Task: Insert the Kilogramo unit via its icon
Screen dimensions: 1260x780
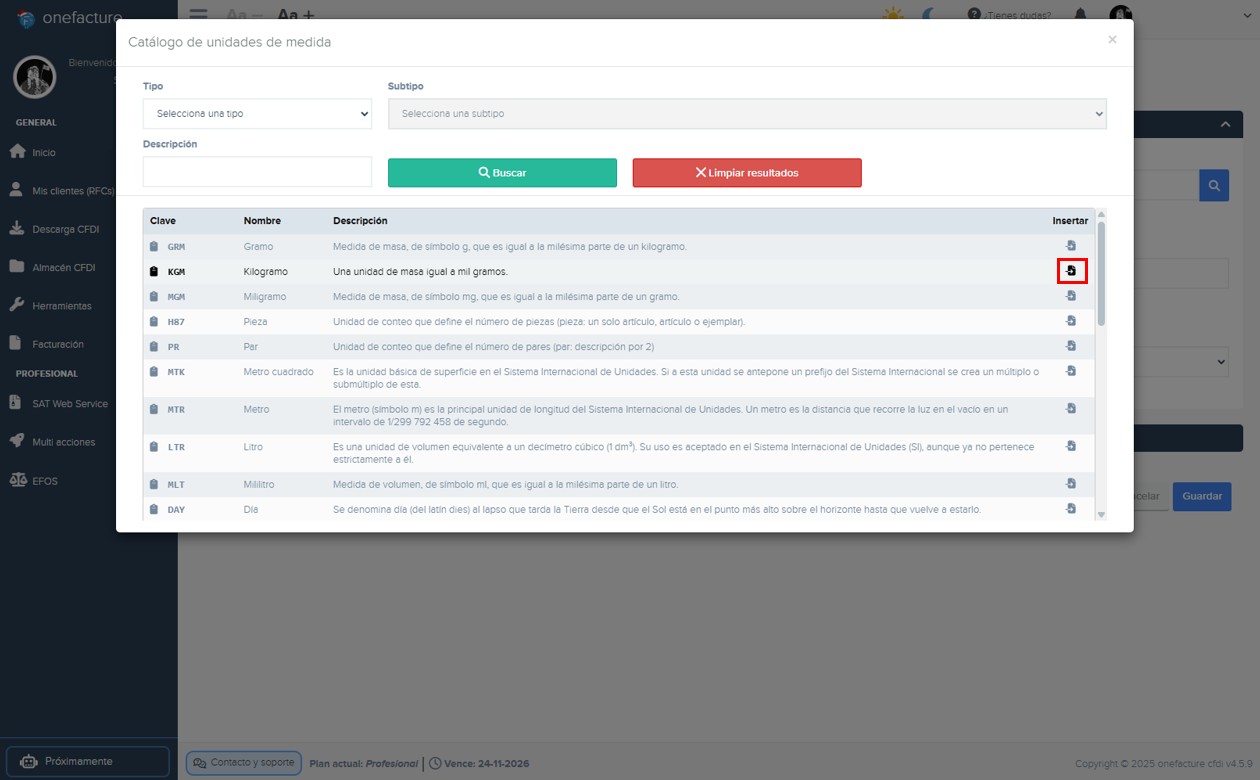Action: (x=1071, y=270)
